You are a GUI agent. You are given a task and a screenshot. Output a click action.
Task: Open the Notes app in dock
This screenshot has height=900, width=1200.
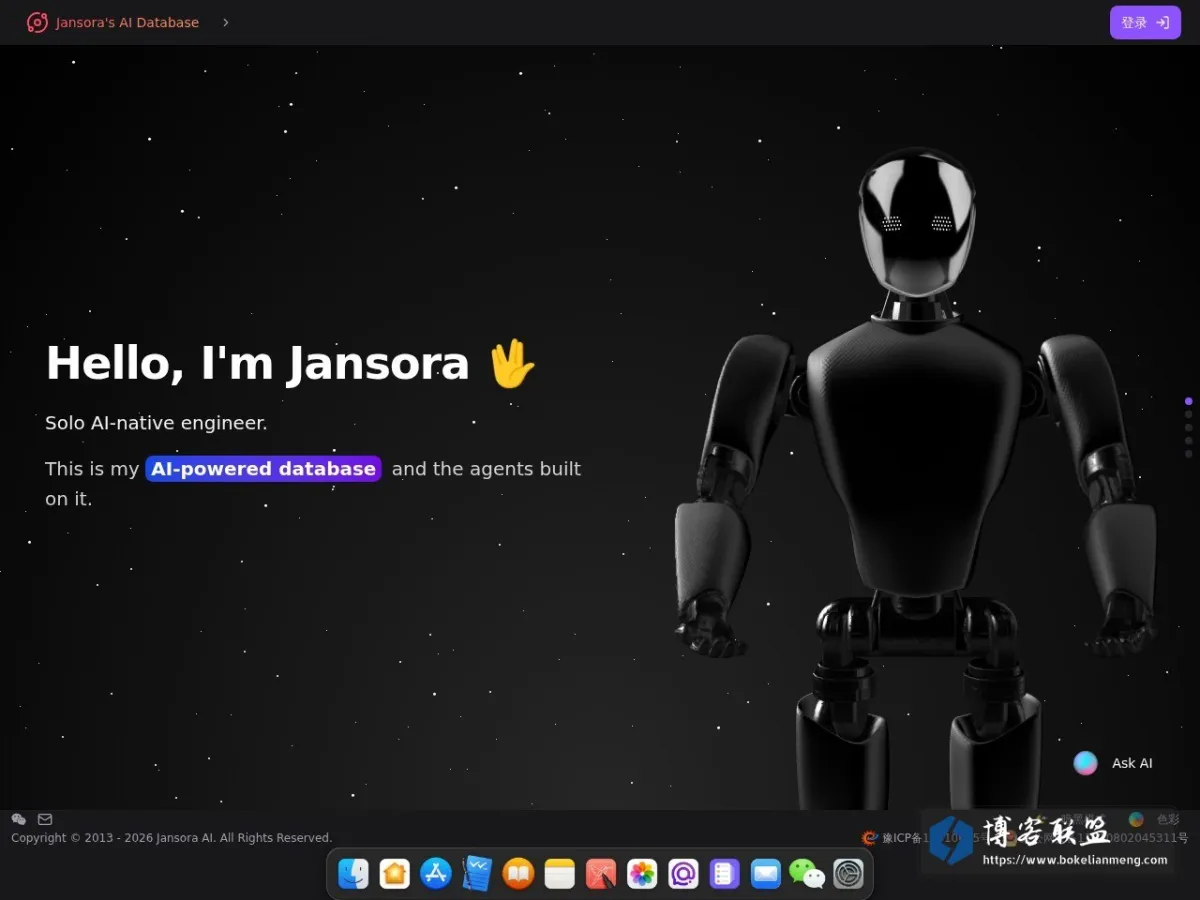coord(559,874)
